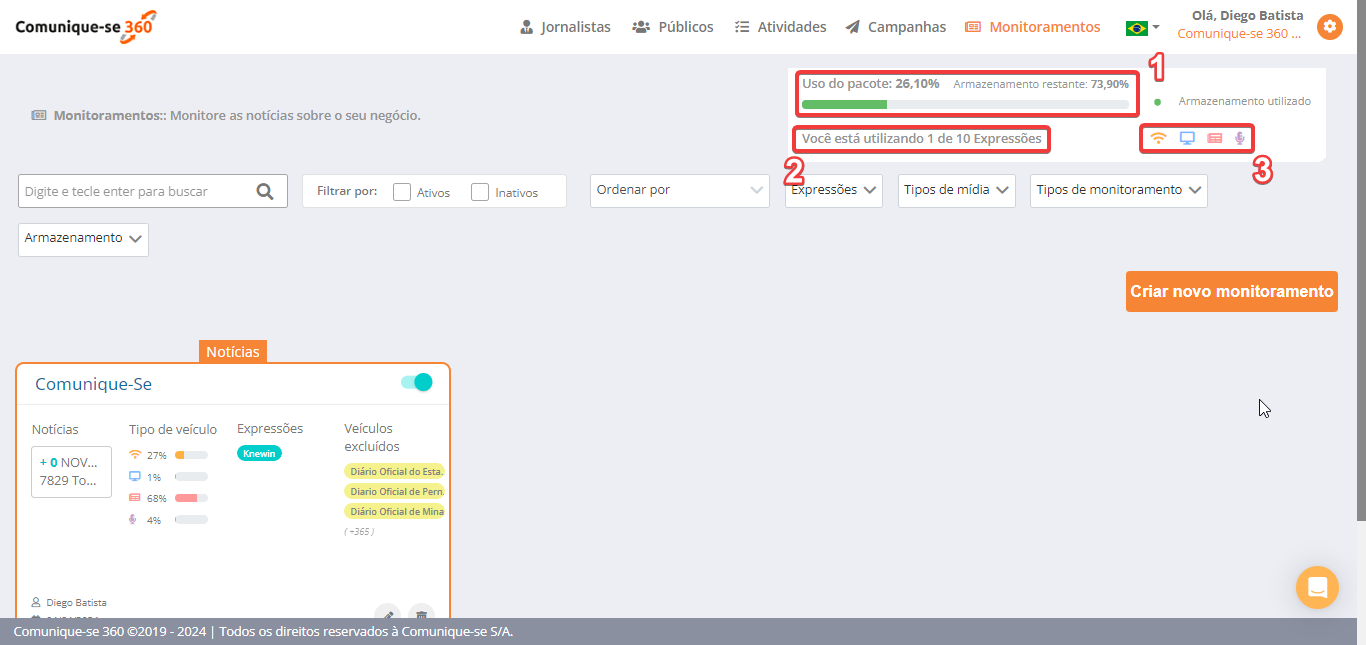Expand the Expressões filter dropdown

(x=834, y=190)
